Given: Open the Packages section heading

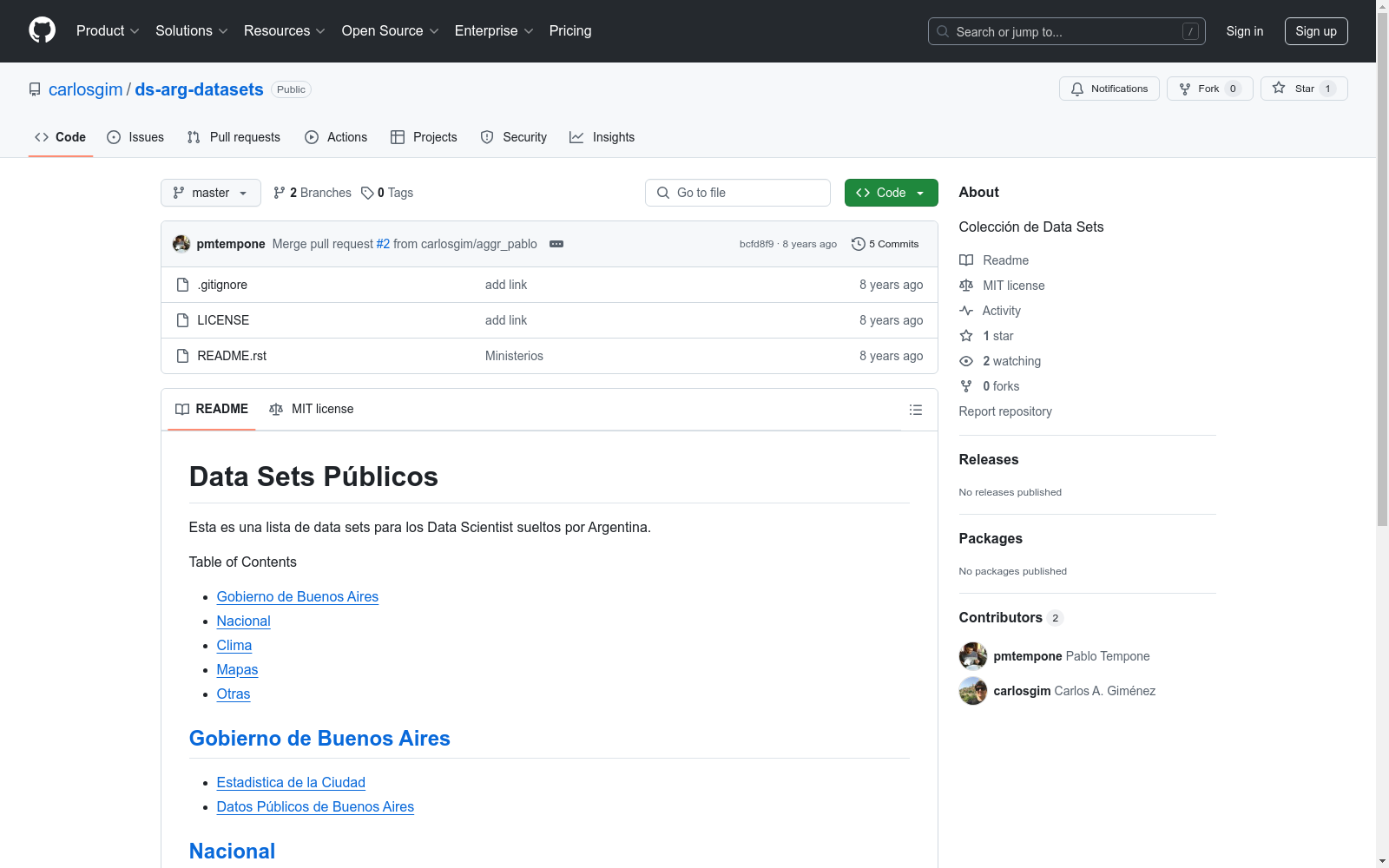Looking at the screenshot, I should 991,538.
